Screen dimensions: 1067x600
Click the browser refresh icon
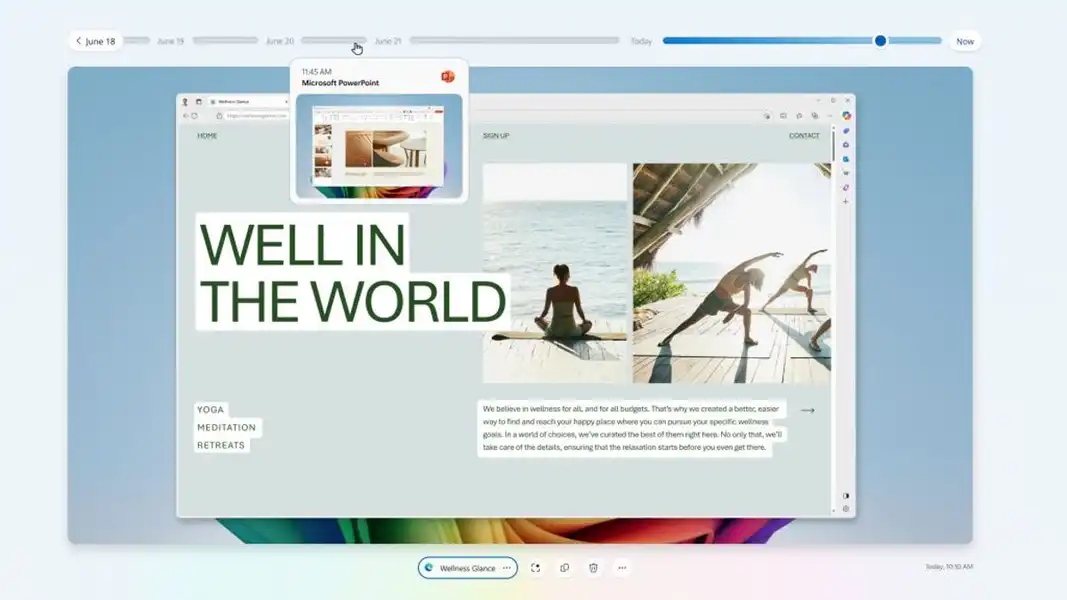click(194, 116)
